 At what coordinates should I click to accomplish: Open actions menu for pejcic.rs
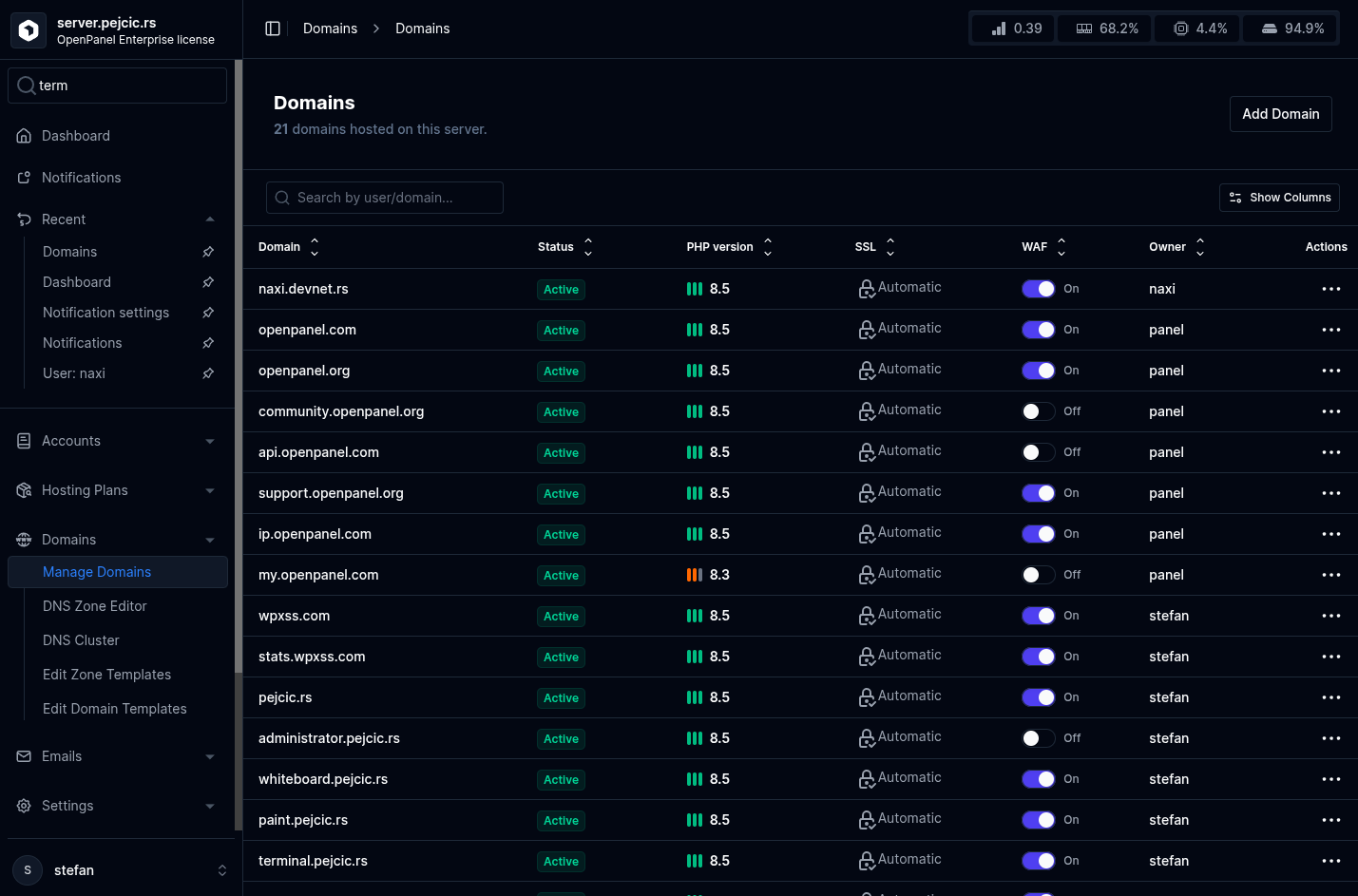click(1330, 697)
